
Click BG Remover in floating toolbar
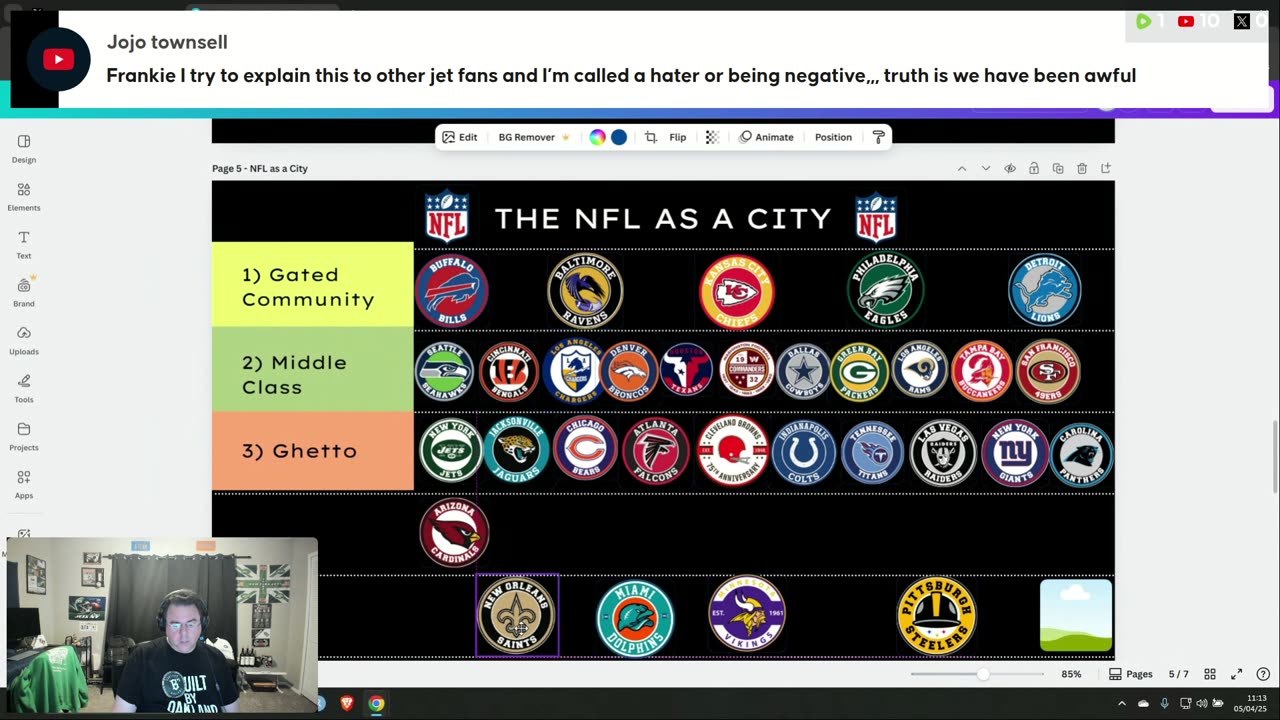tap(533, 137)
